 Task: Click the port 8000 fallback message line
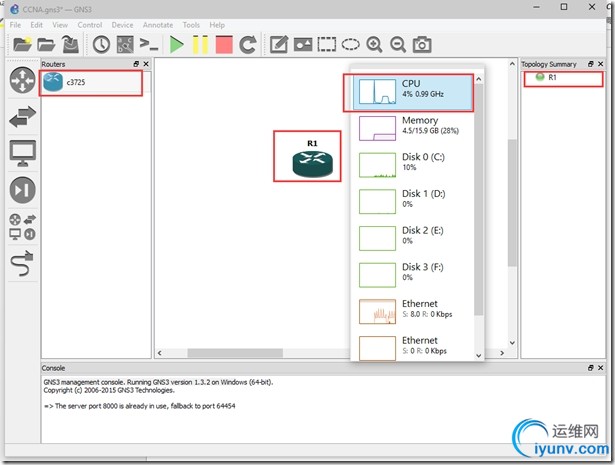tap(139, 406)
